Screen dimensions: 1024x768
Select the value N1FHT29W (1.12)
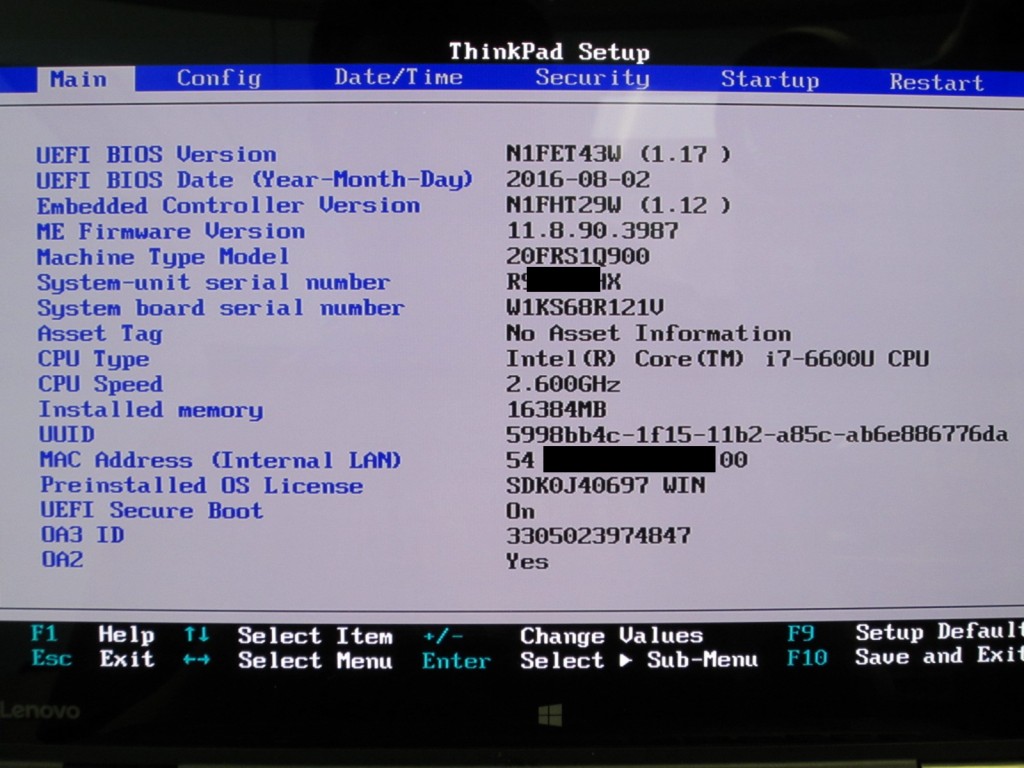(618, 206)
